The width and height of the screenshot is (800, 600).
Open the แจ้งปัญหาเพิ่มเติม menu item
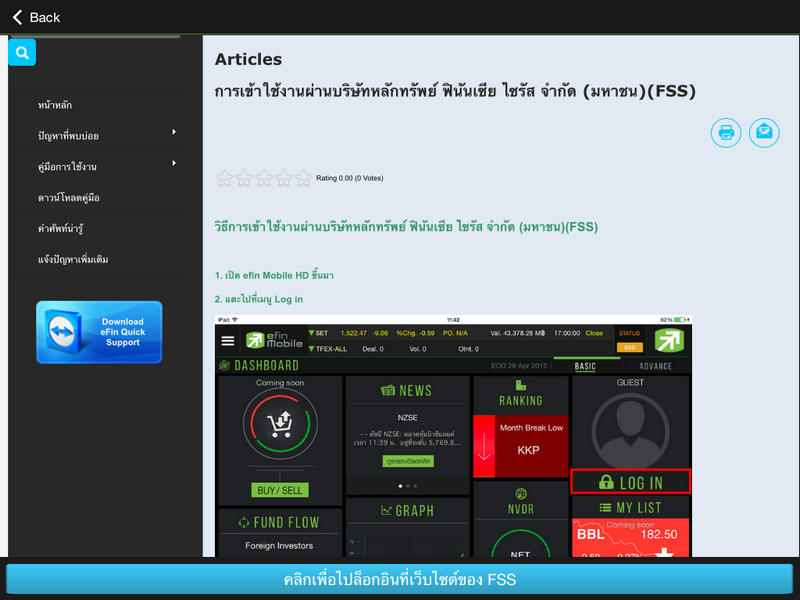pos(73,260)
